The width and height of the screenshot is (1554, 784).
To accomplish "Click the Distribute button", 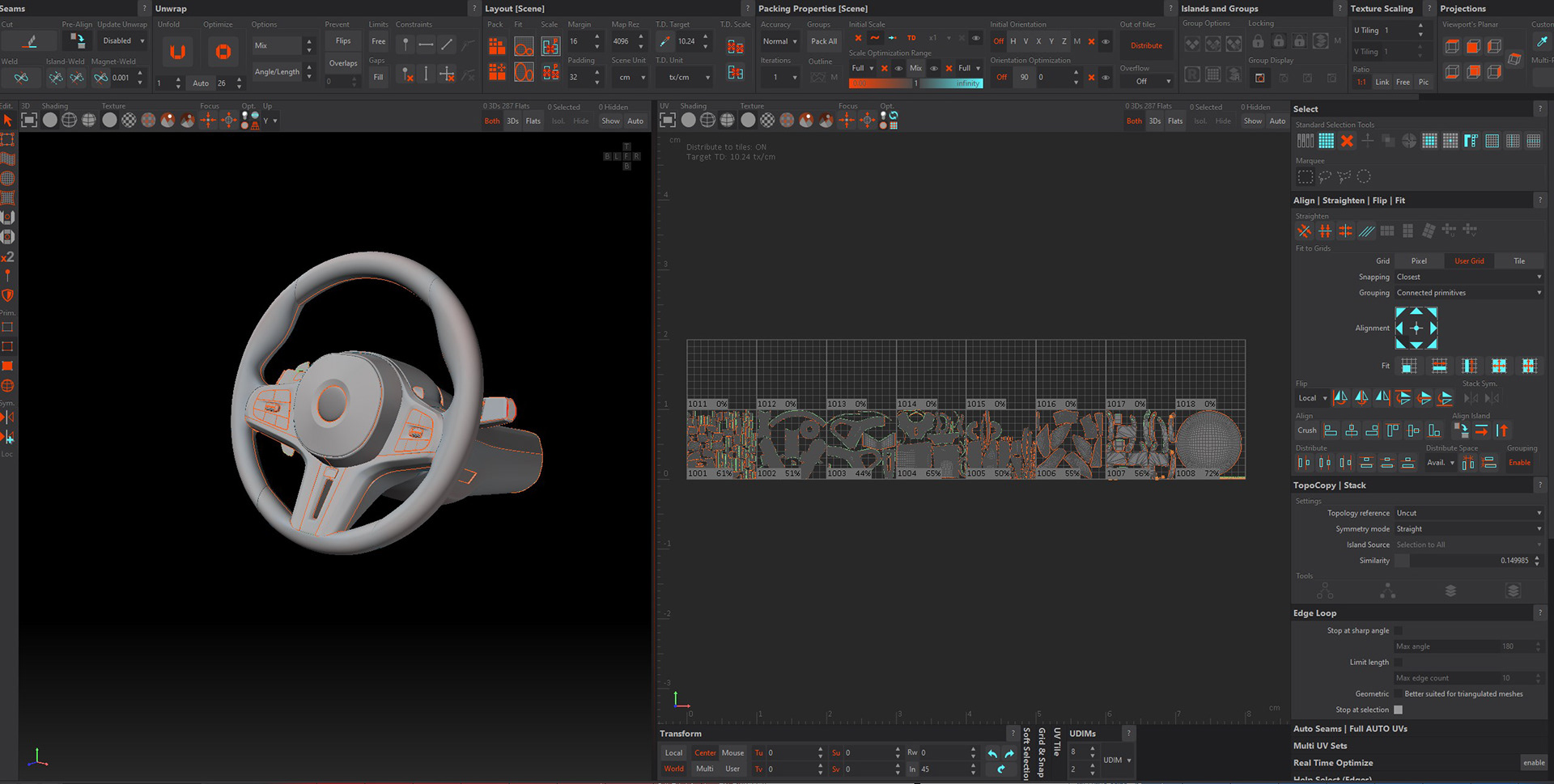I will 1147,45.
